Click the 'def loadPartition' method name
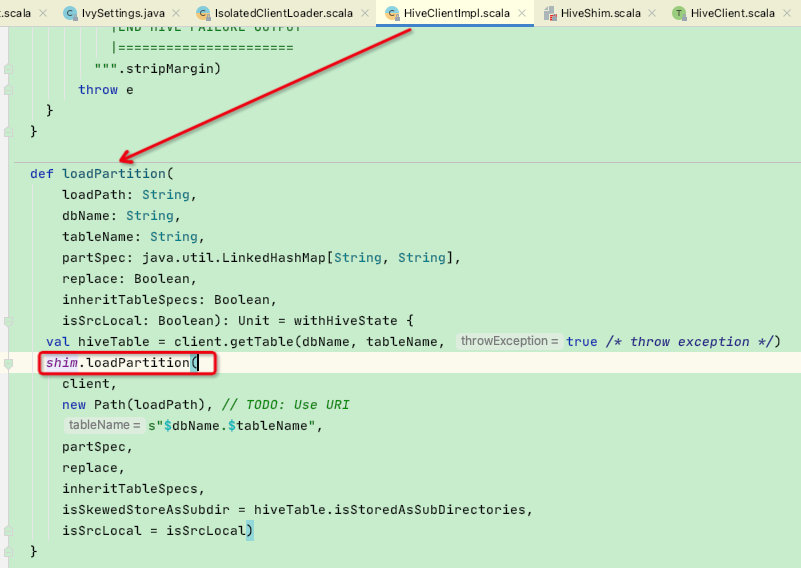 (x=113, y=174)
